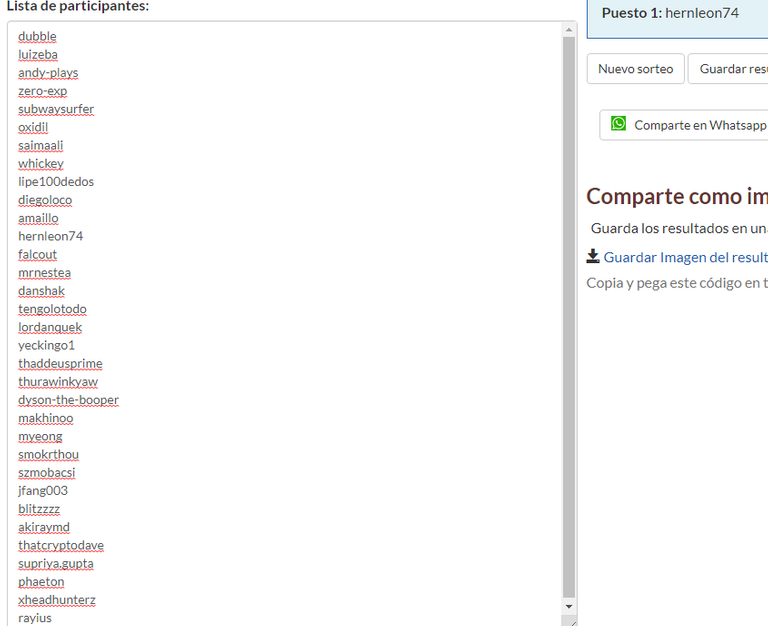Click the participant name akiraymd
The height and width of the screenshot is (626, 768).
click(x=44, y=527)
